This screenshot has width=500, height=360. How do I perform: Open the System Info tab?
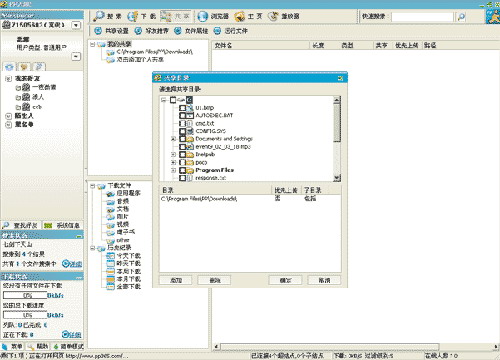(63, 225)
